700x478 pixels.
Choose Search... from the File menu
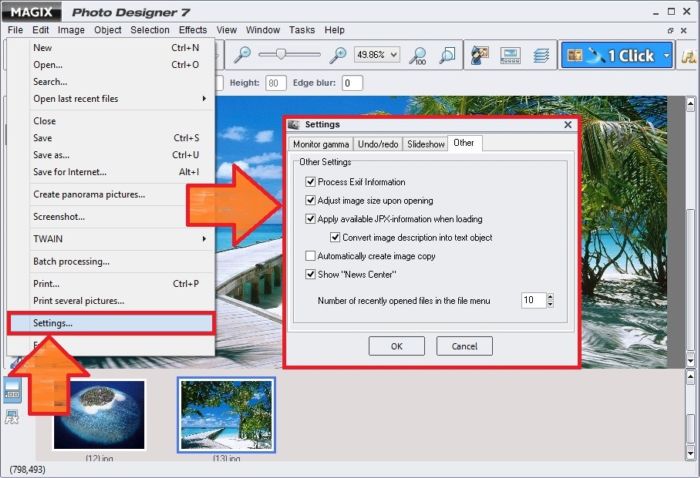(111, 82)
